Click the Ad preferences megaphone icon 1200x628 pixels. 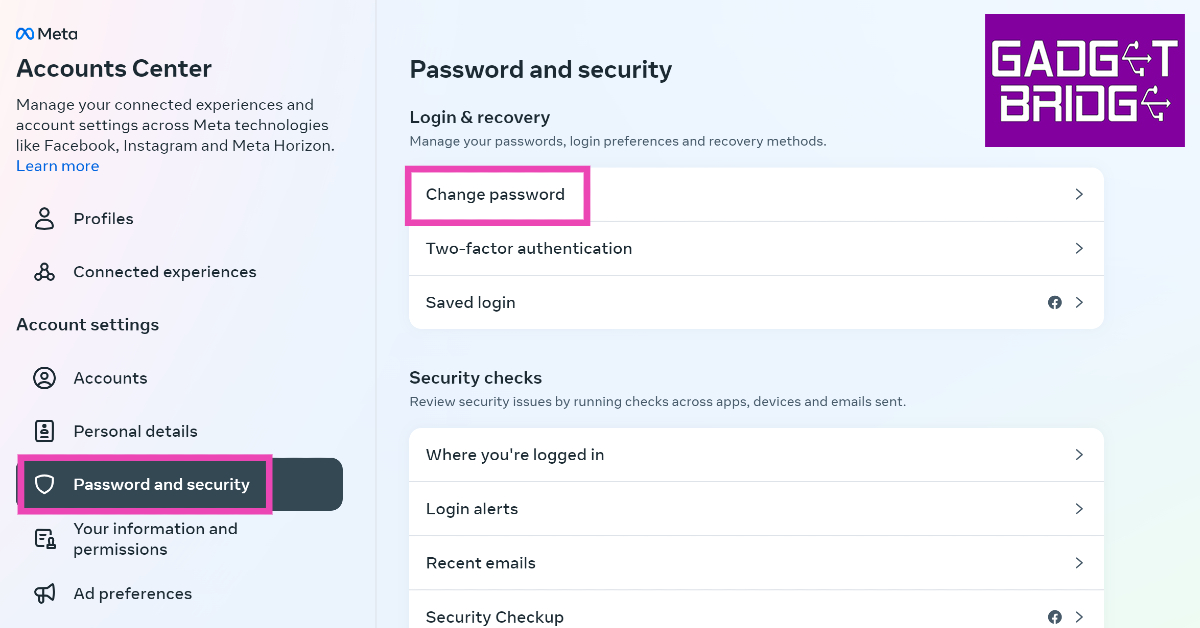[45, 594]
